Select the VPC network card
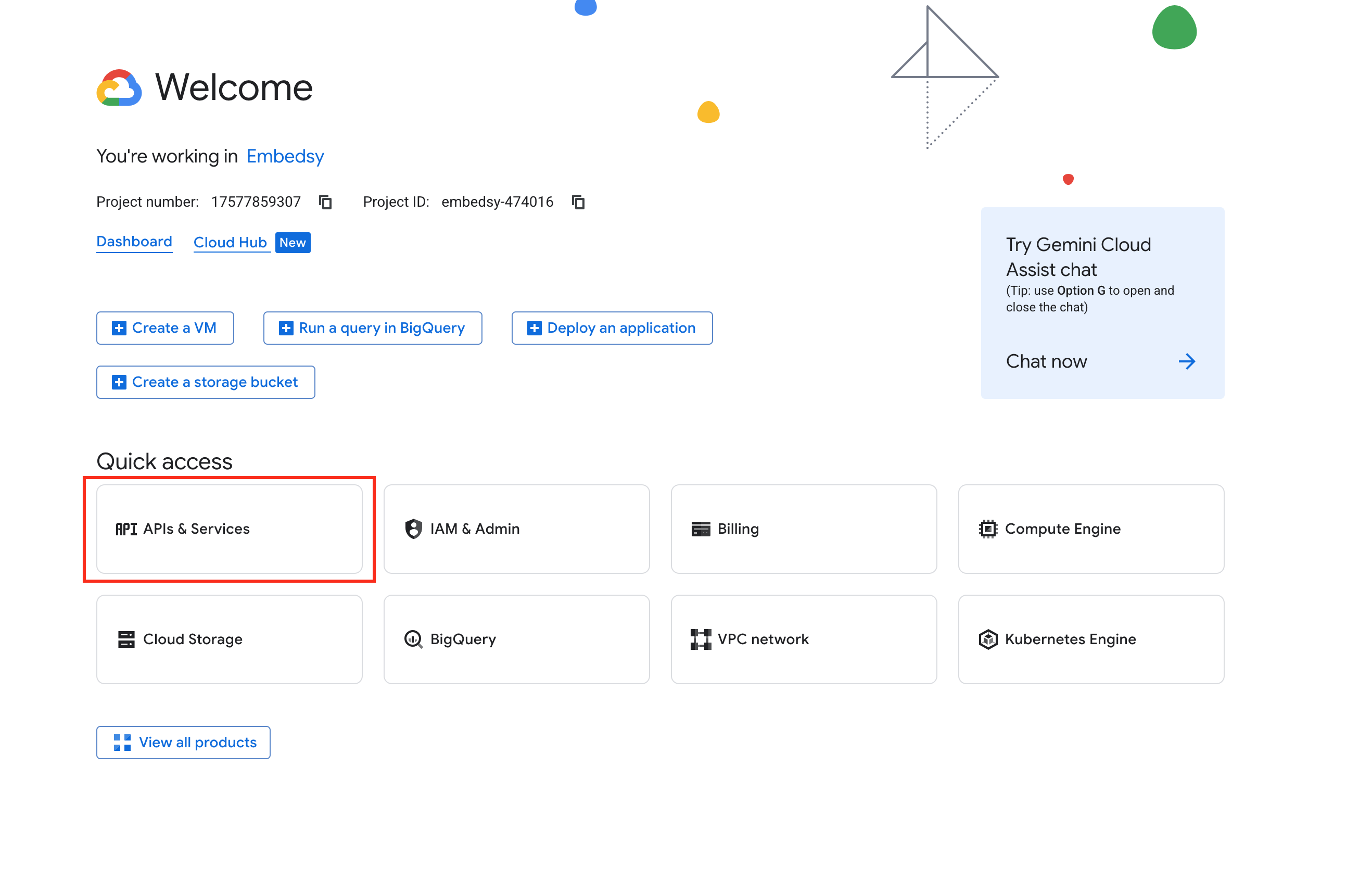Image resolution: width=1372 pixels, height=879 pixels. pyautogui.click(x=803, y=639)
